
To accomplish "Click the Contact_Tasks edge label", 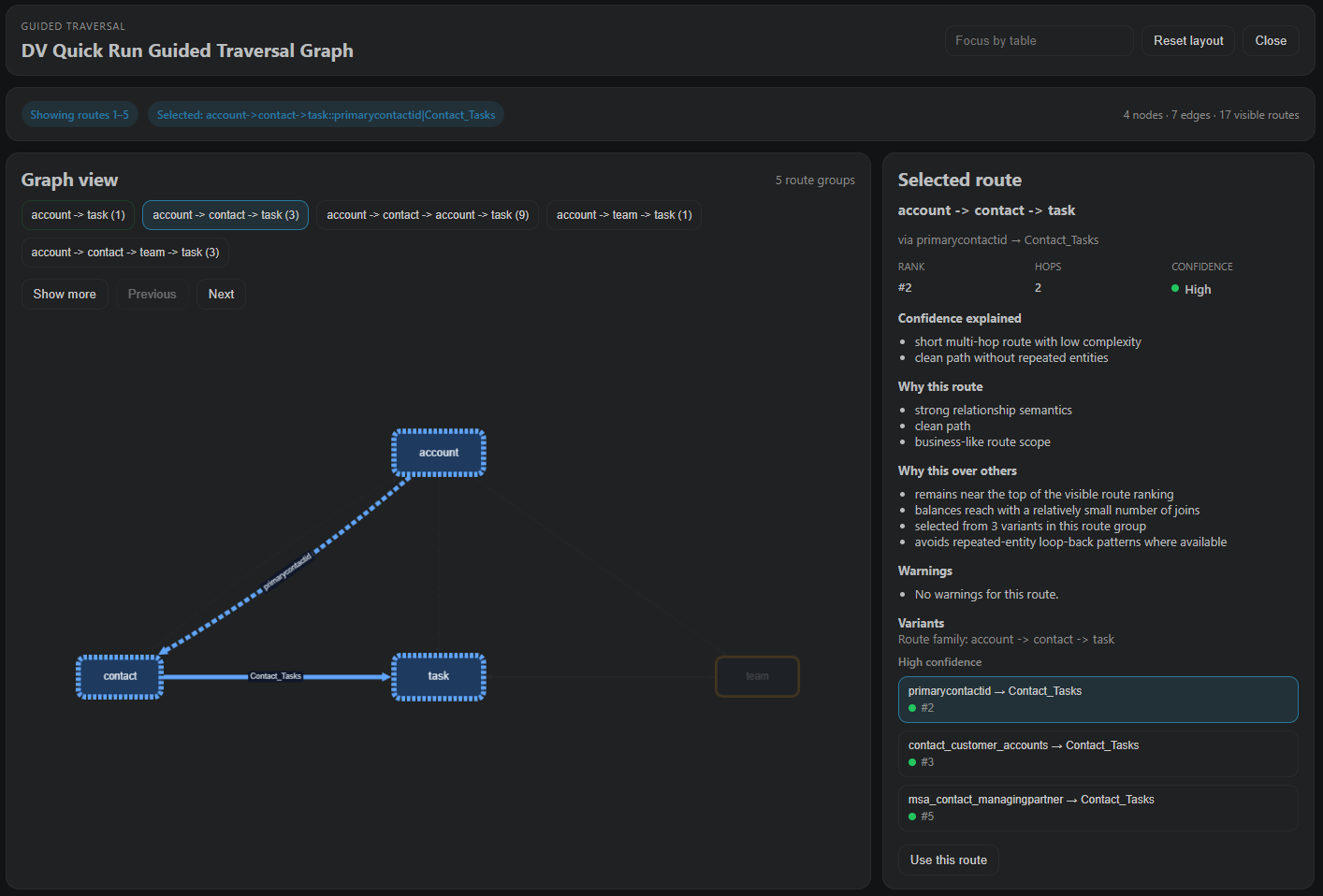I will pos(276,676).
